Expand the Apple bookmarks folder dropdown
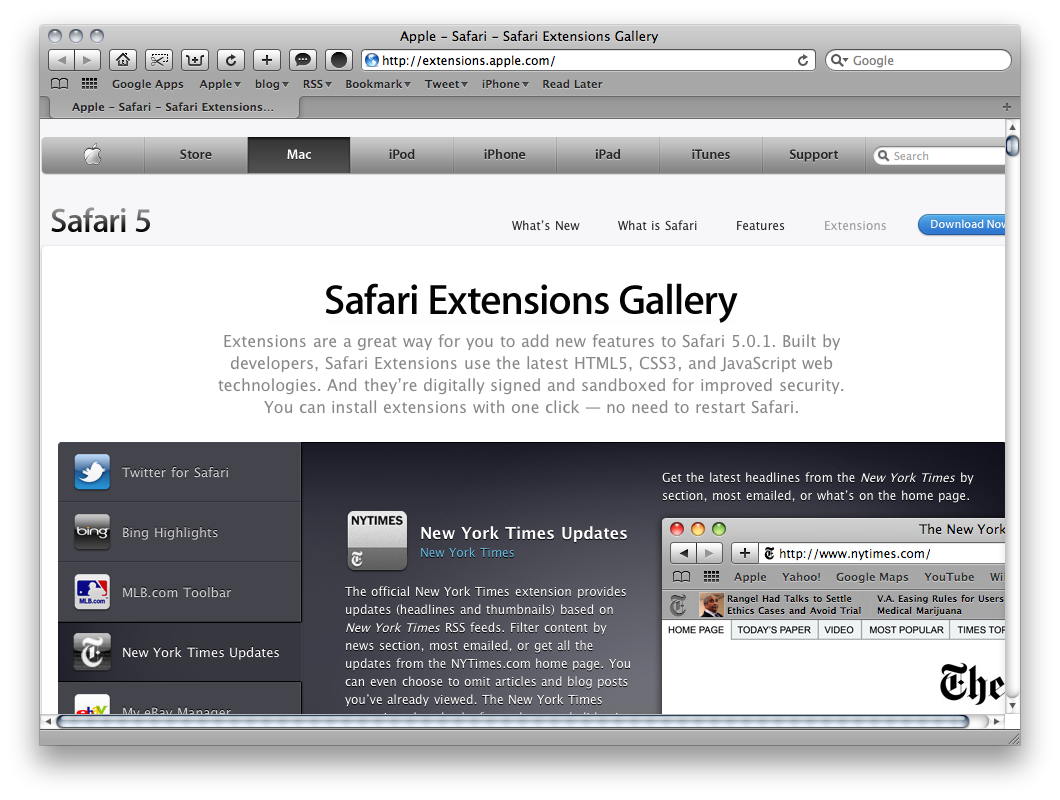 (220, 84)
